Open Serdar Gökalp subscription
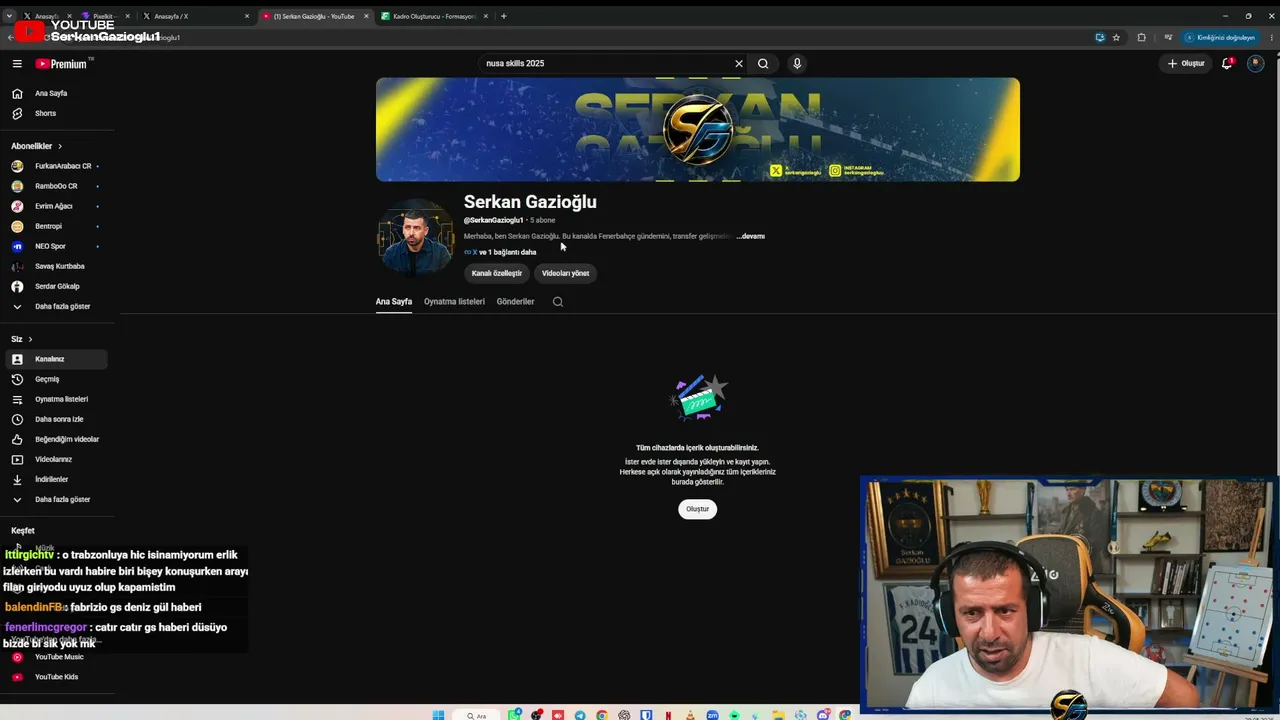This screenshot has width=1280, height=720. point(55,286)
